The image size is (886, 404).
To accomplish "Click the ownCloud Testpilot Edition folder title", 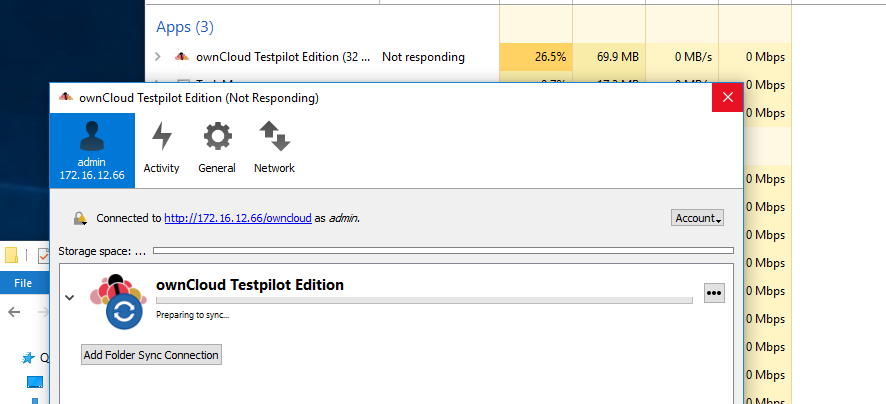I will pyautogui.click(x=250, y=285).
